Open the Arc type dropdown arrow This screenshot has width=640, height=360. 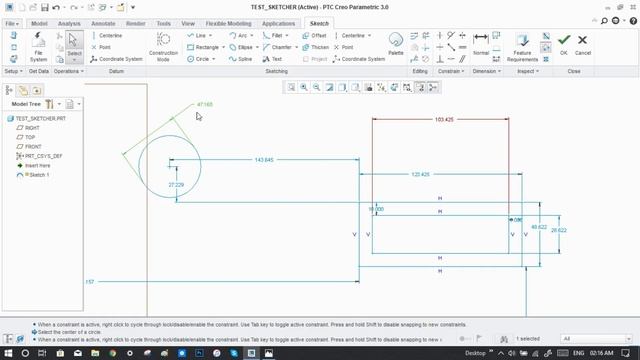[x=251, y=36]
